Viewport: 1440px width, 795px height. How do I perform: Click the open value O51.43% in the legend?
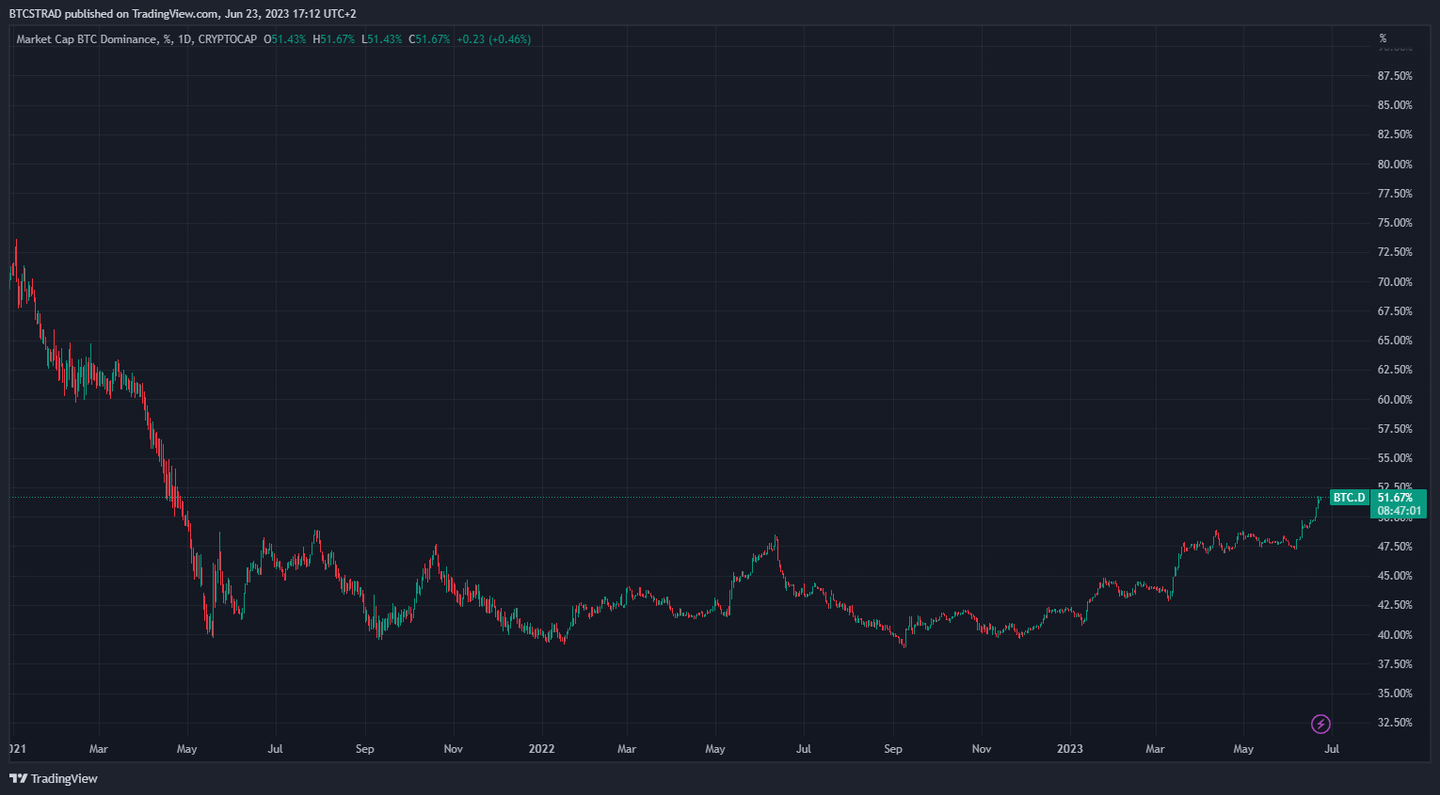point(286,39)
